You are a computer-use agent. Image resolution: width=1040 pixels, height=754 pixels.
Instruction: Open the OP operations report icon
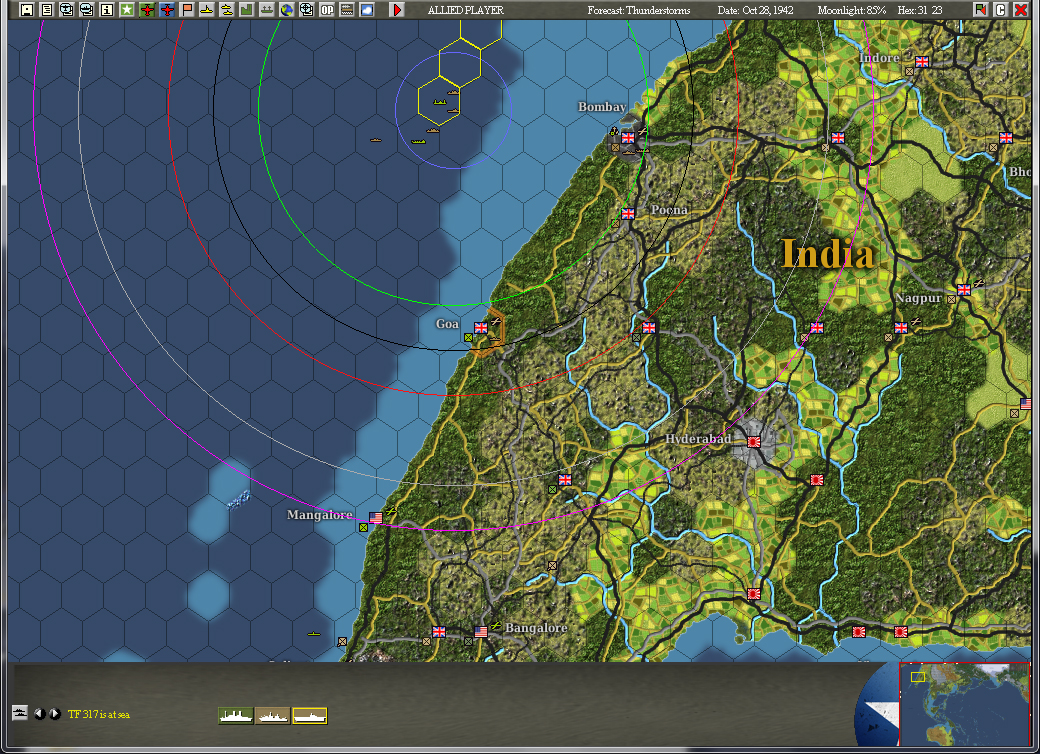[x=327, y=10]
